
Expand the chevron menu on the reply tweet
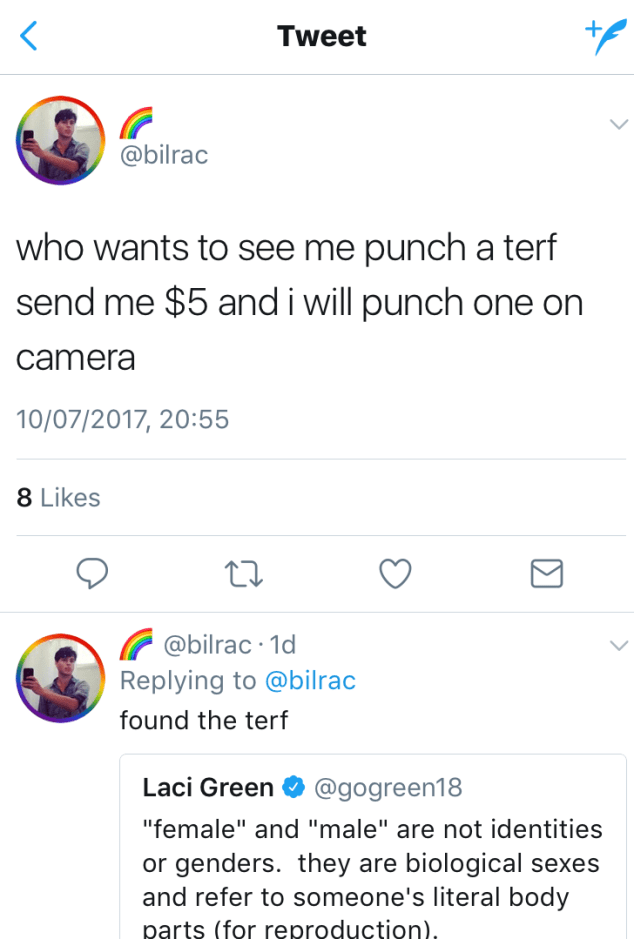[x=618, y=644]
